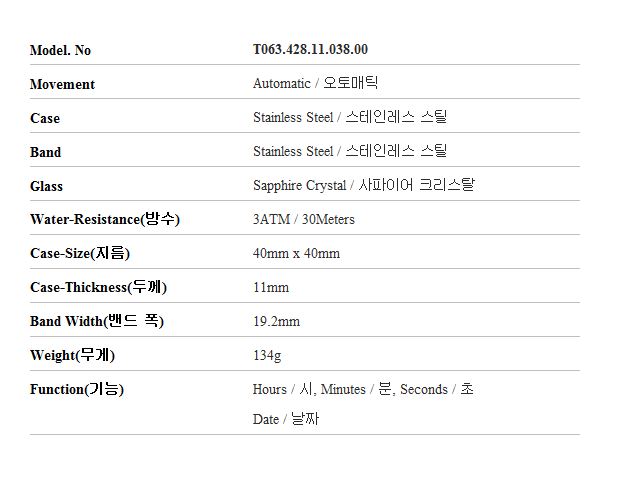Image resolution: width=630 pixels, height=490 pixels.
Task: Click the 'Band' row label
Action: [45, 152]
